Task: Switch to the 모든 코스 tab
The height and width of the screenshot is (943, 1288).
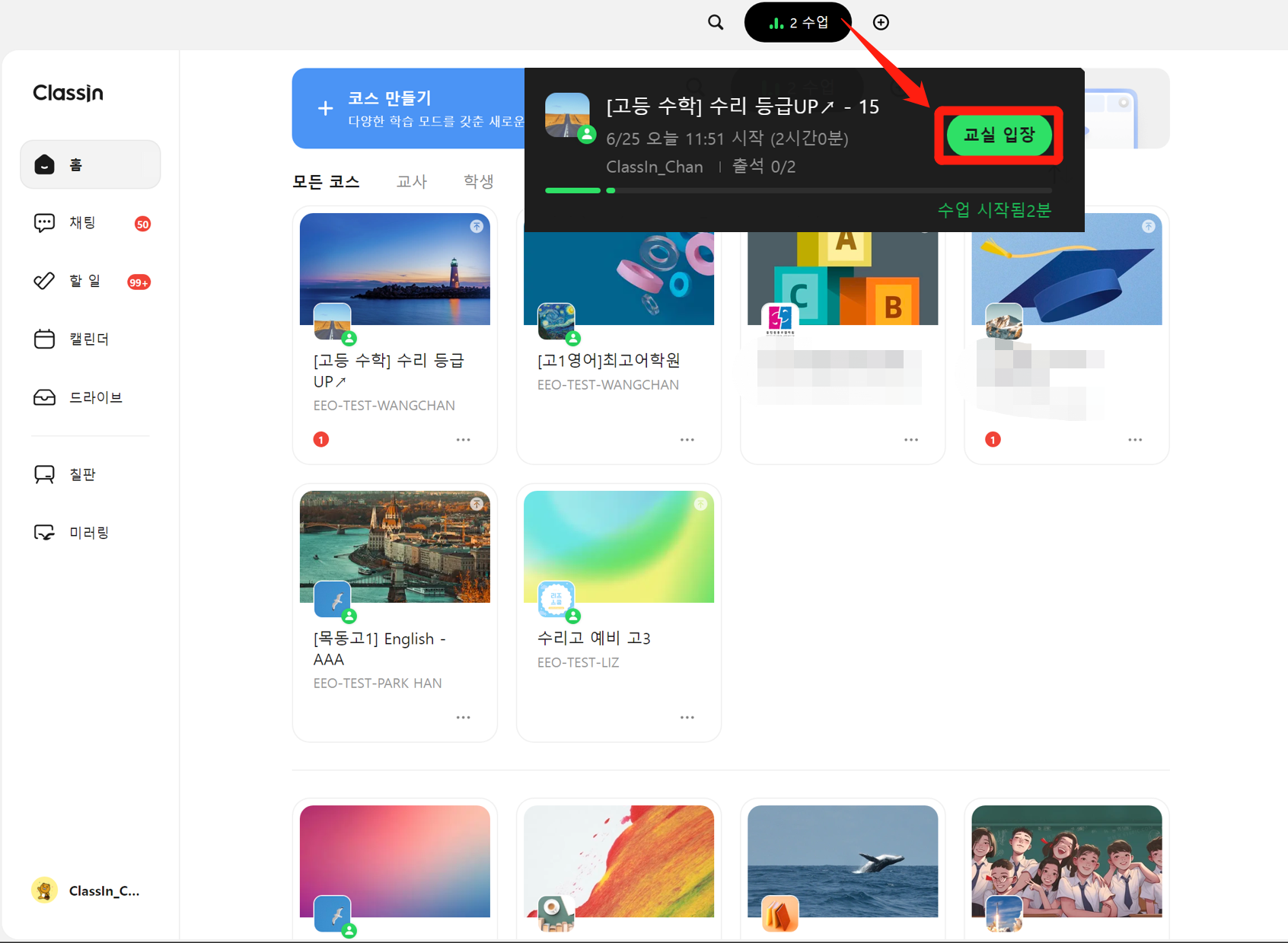Action: click(326, 182)
